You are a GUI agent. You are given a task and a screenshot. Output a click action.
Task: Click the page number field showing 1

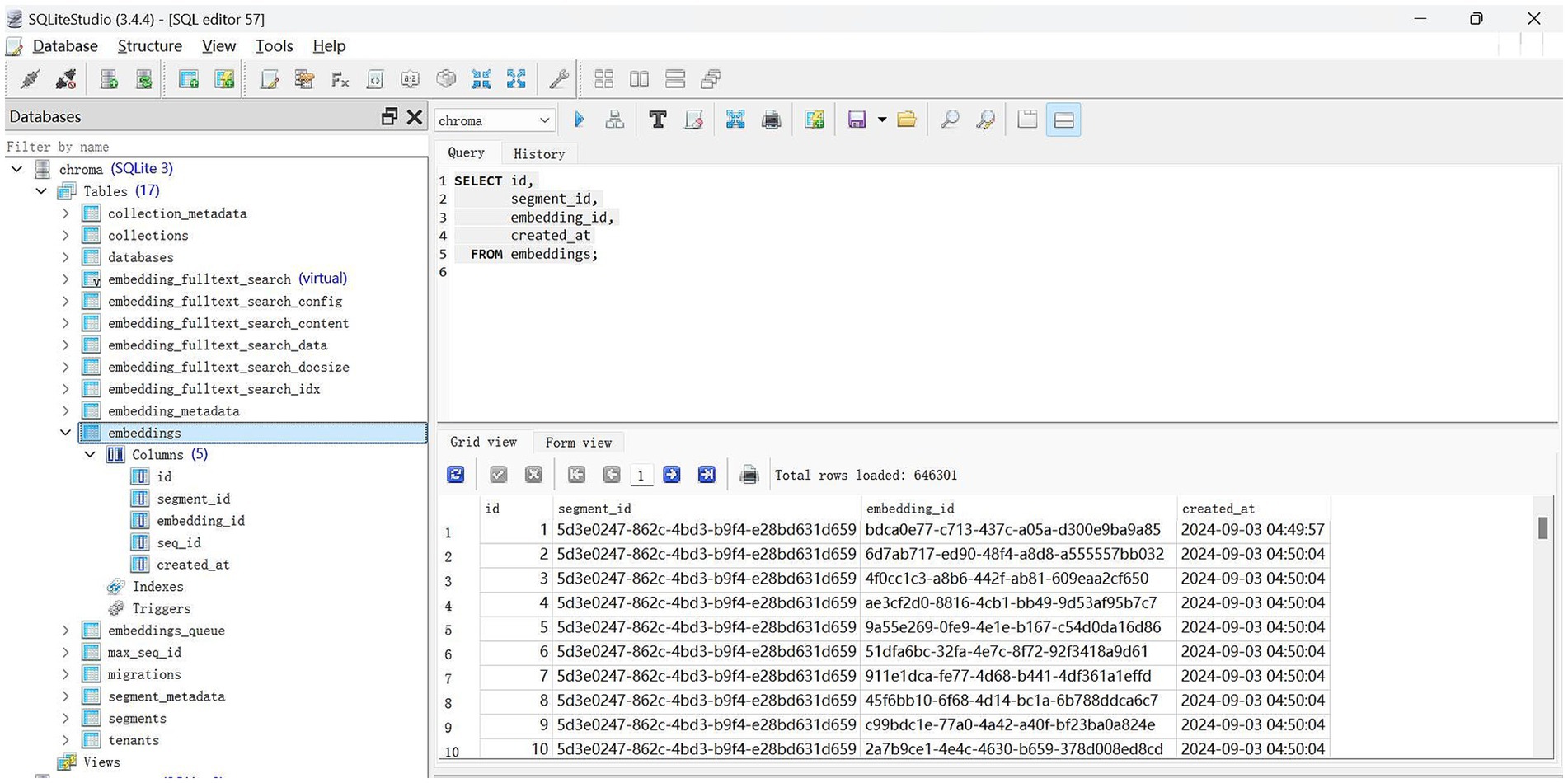coord(641,476)
